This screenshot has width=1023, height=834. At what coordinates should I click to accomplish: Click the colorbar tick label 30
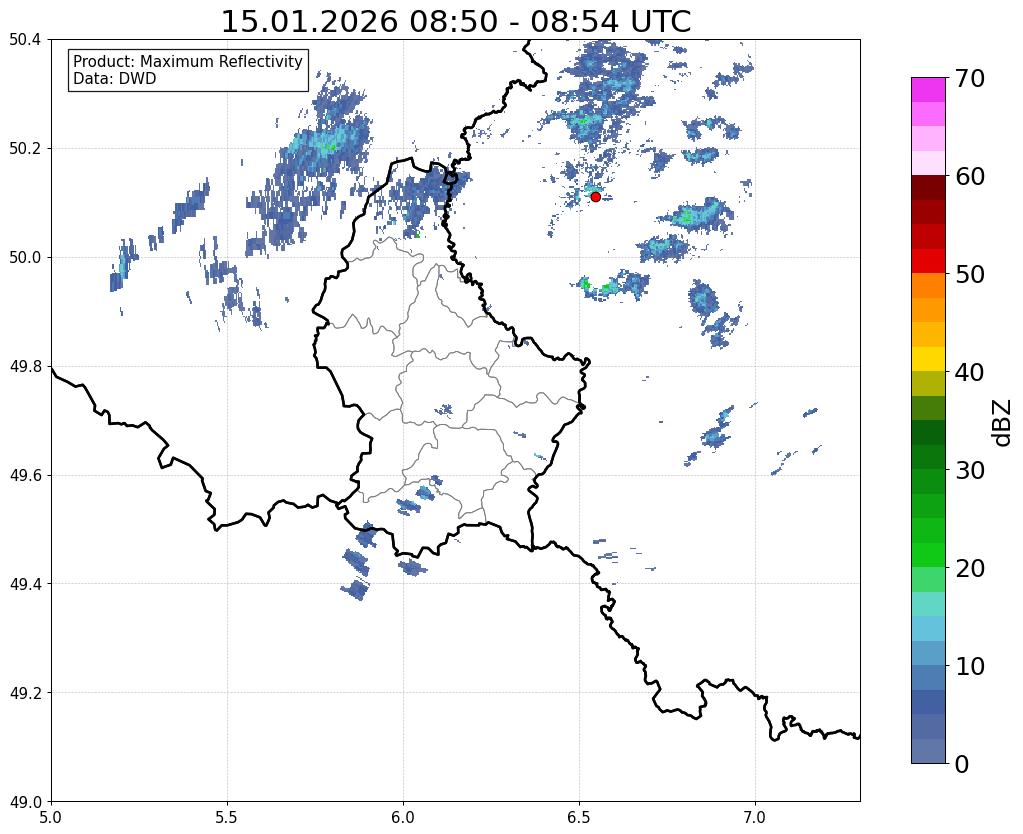[970, 470]
